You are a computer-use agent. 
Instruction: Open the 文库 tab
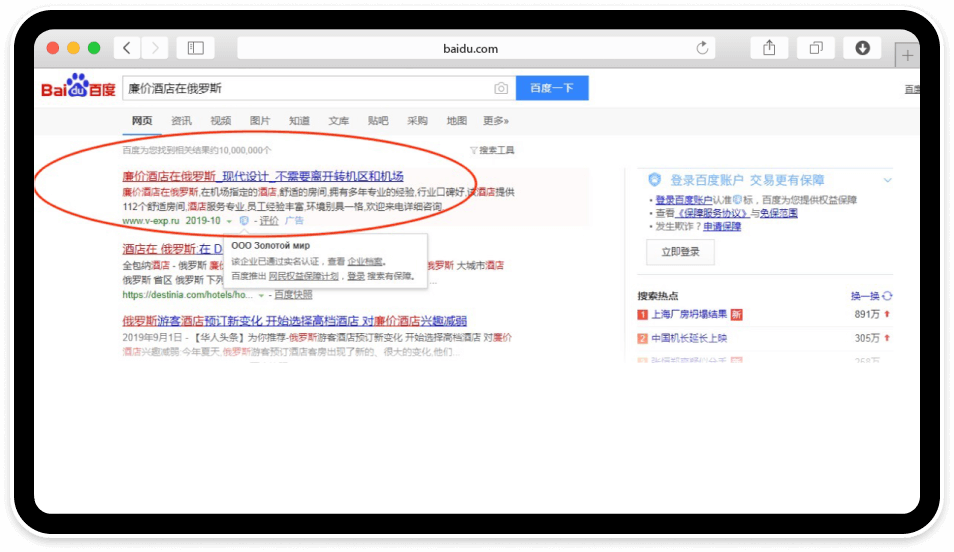(x=339, y=121)
